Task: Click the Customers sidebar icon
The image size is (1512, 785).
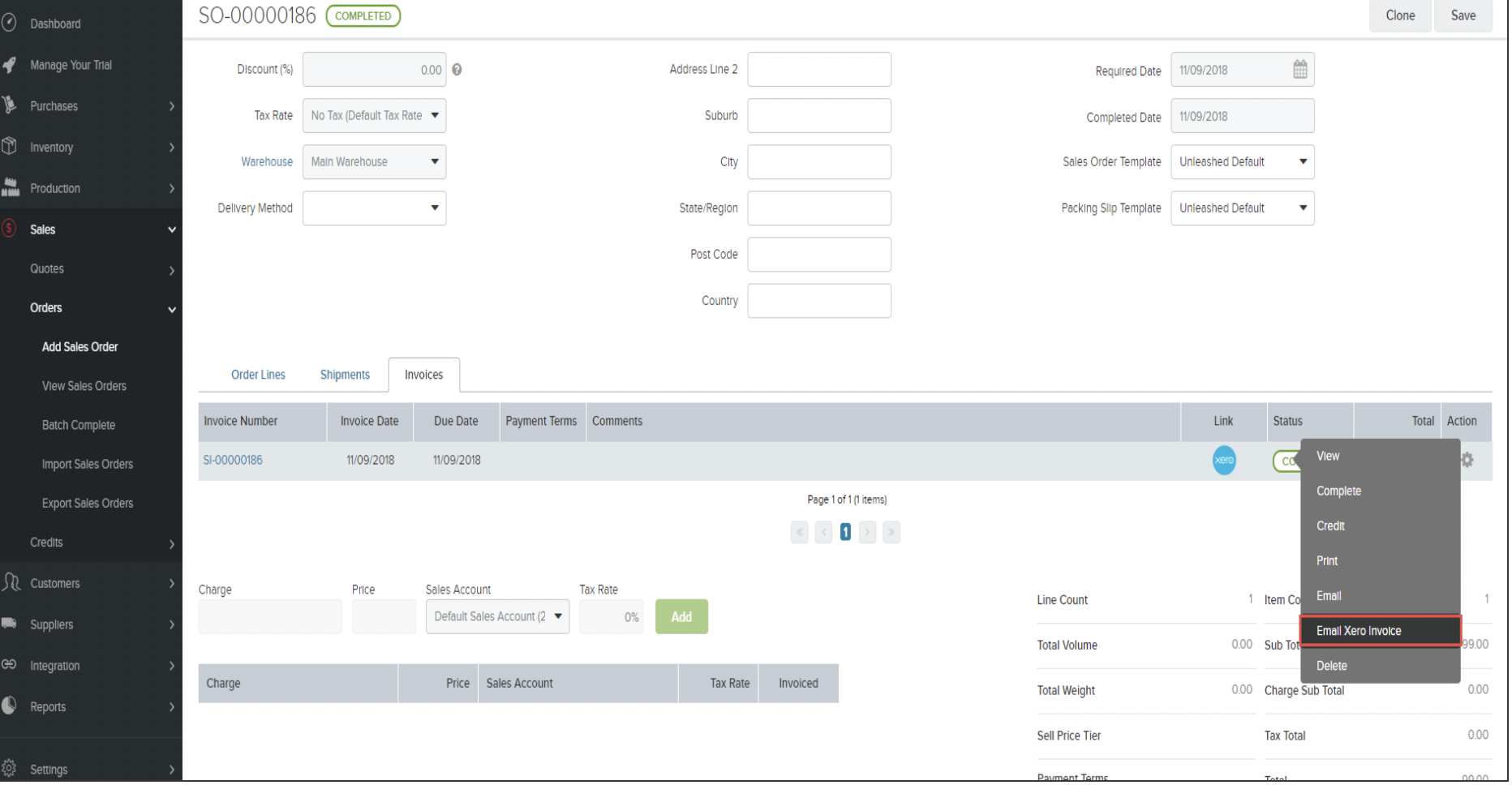Action: point(11,583)
